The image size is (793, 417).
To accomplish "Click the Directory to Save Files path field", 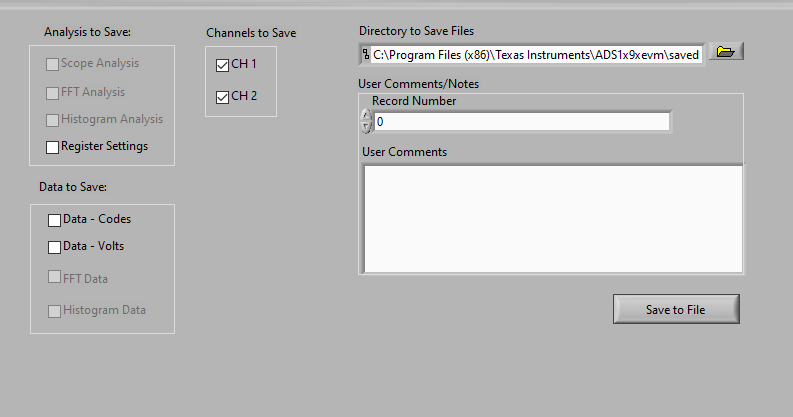I will [x=536, y=55].
